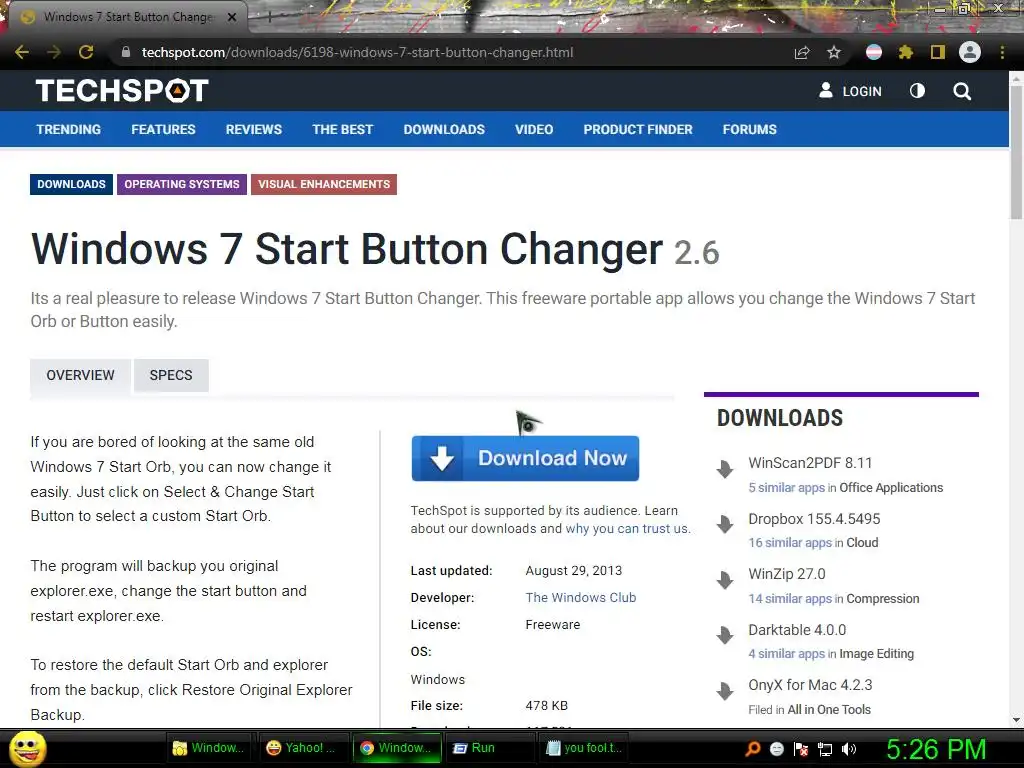
Task: Click the network tray icon
Action: pyautogui.click(x=825, y=749)
